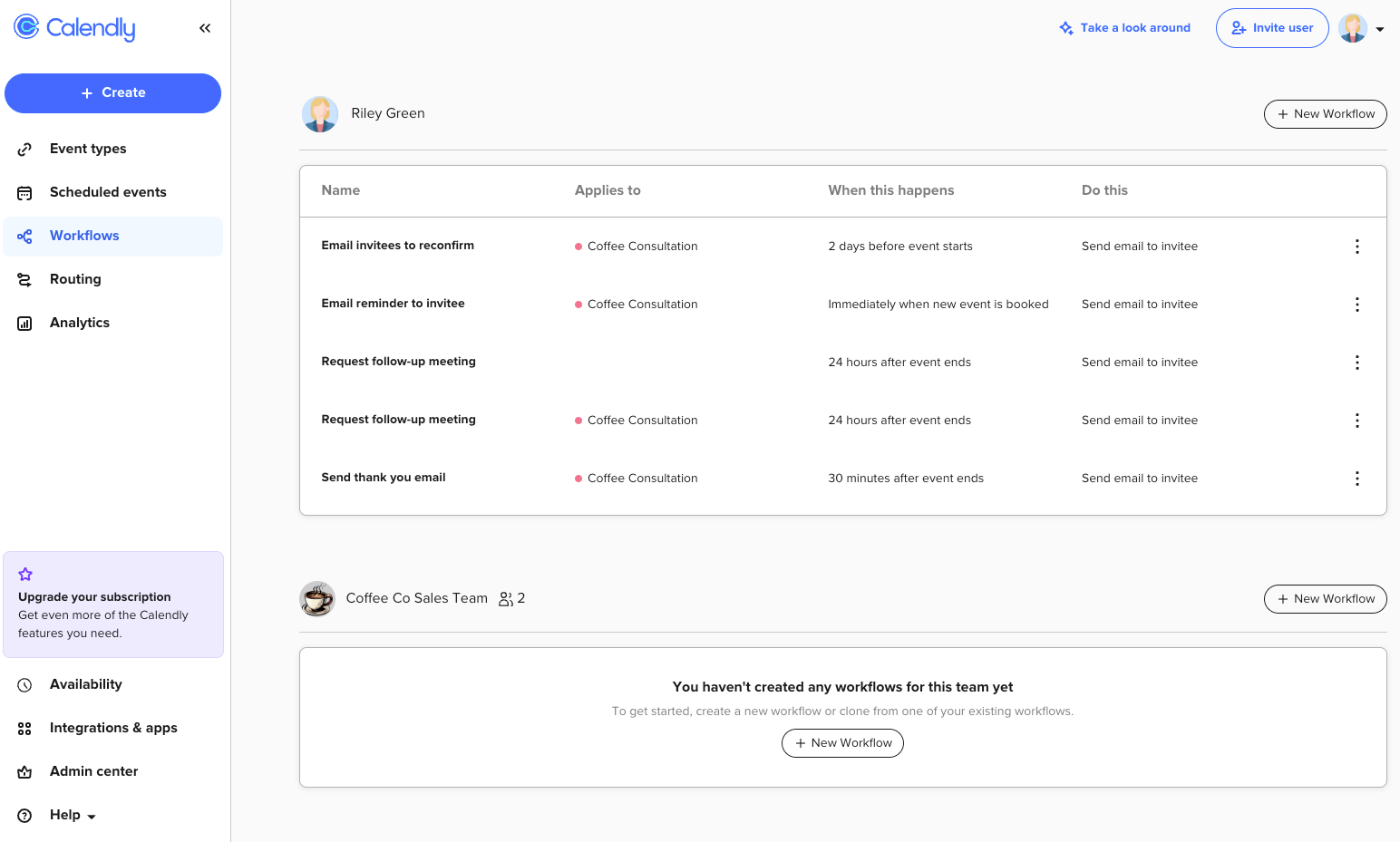This screenshot has width=1400, height=842.
Task: Click the Workflows branching icon in sidebar
Action: 24,236
